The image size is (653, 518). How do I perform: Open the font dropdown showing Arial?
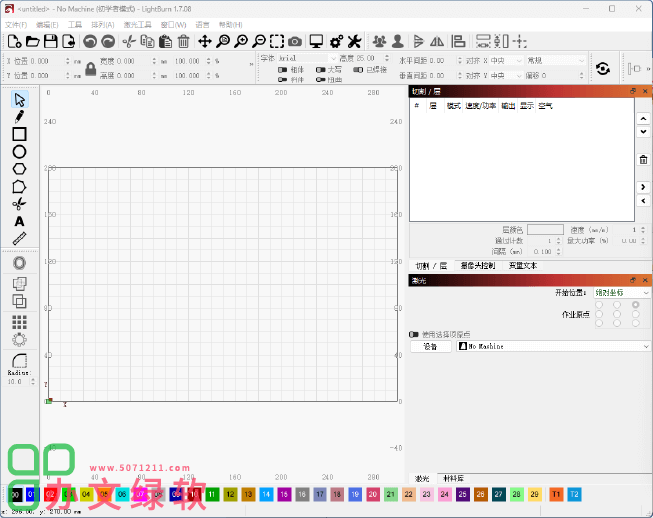307,58
